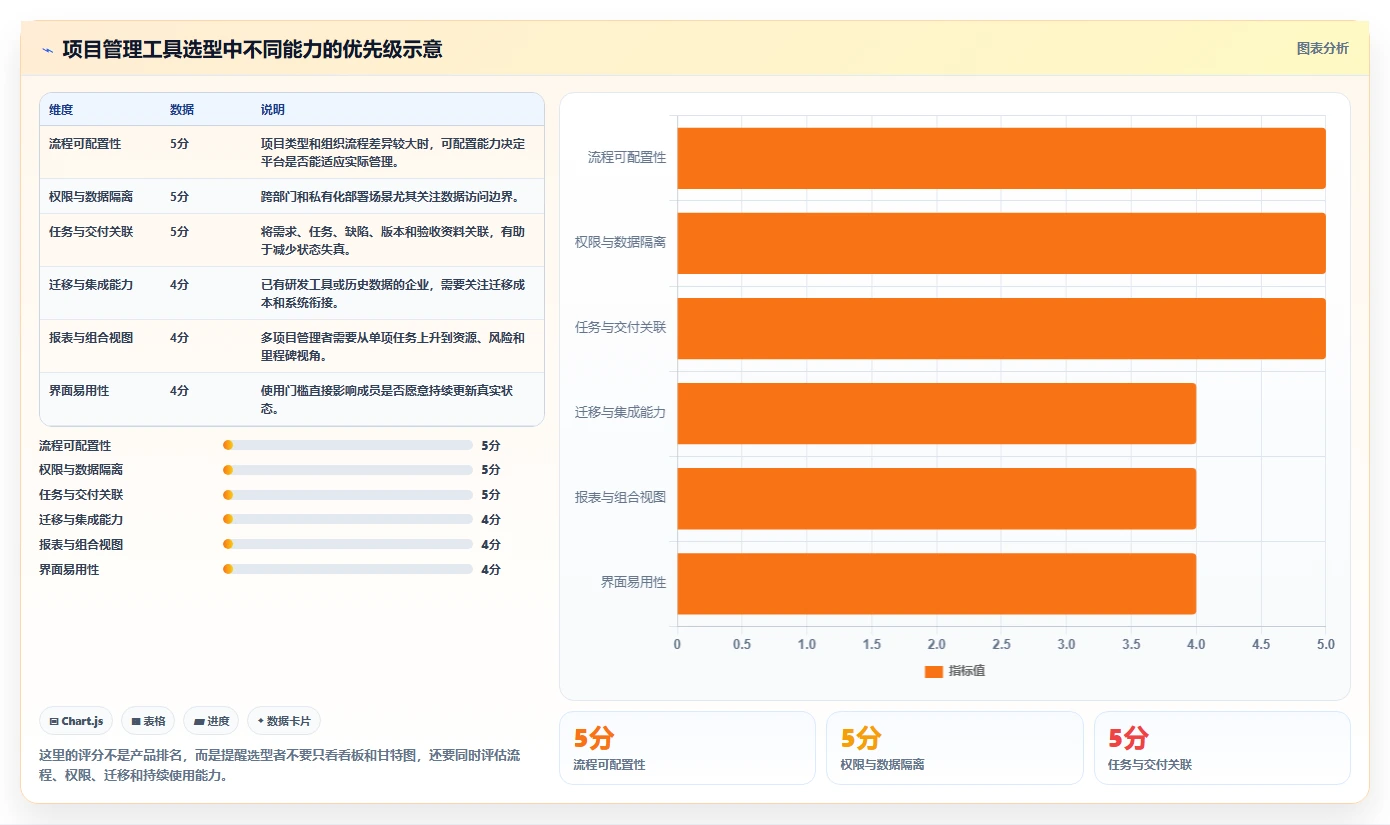The image size is (1390, 825).
Task: Select the 权限与数据隔离 table row name
Action: click(91, 197)
